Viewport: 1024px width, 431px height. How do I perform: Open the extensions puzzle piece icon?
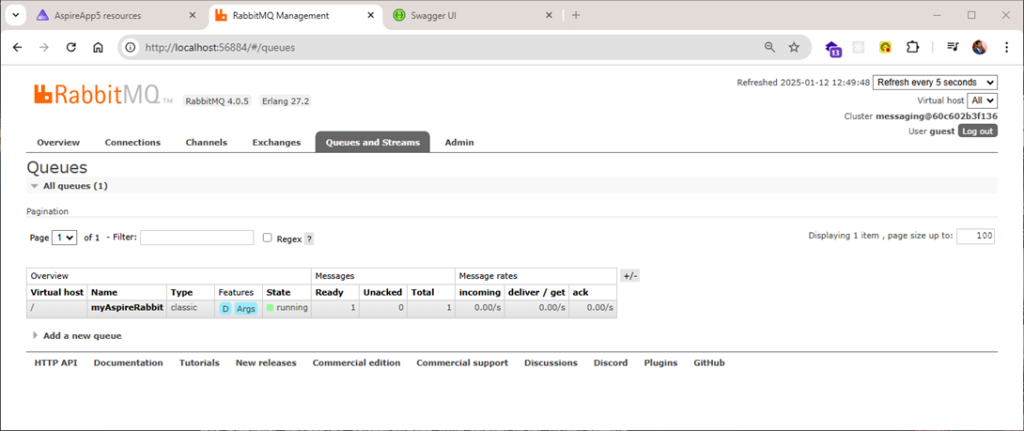click(x=911, y=47)
